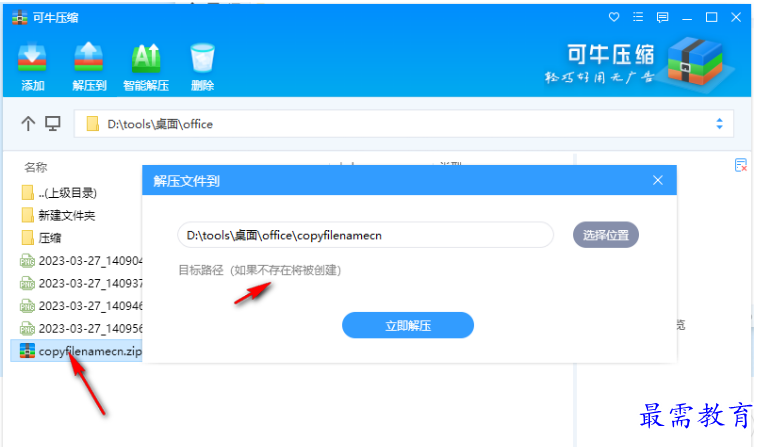Click the 删除 (Delete) trash icon
Screen dimensions: 761x447
(202, 67)
